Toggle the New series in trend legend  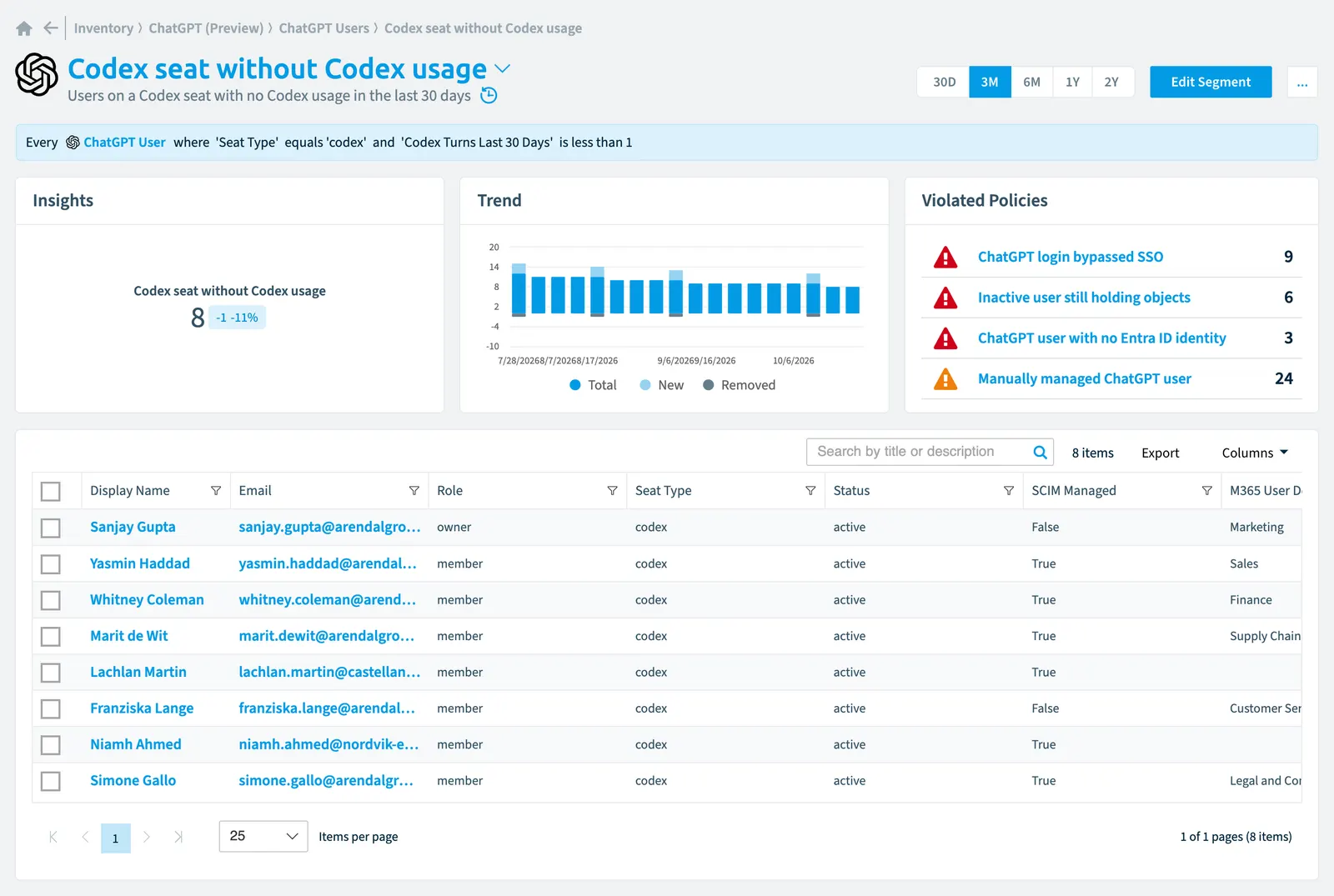[x=662, y=385]
